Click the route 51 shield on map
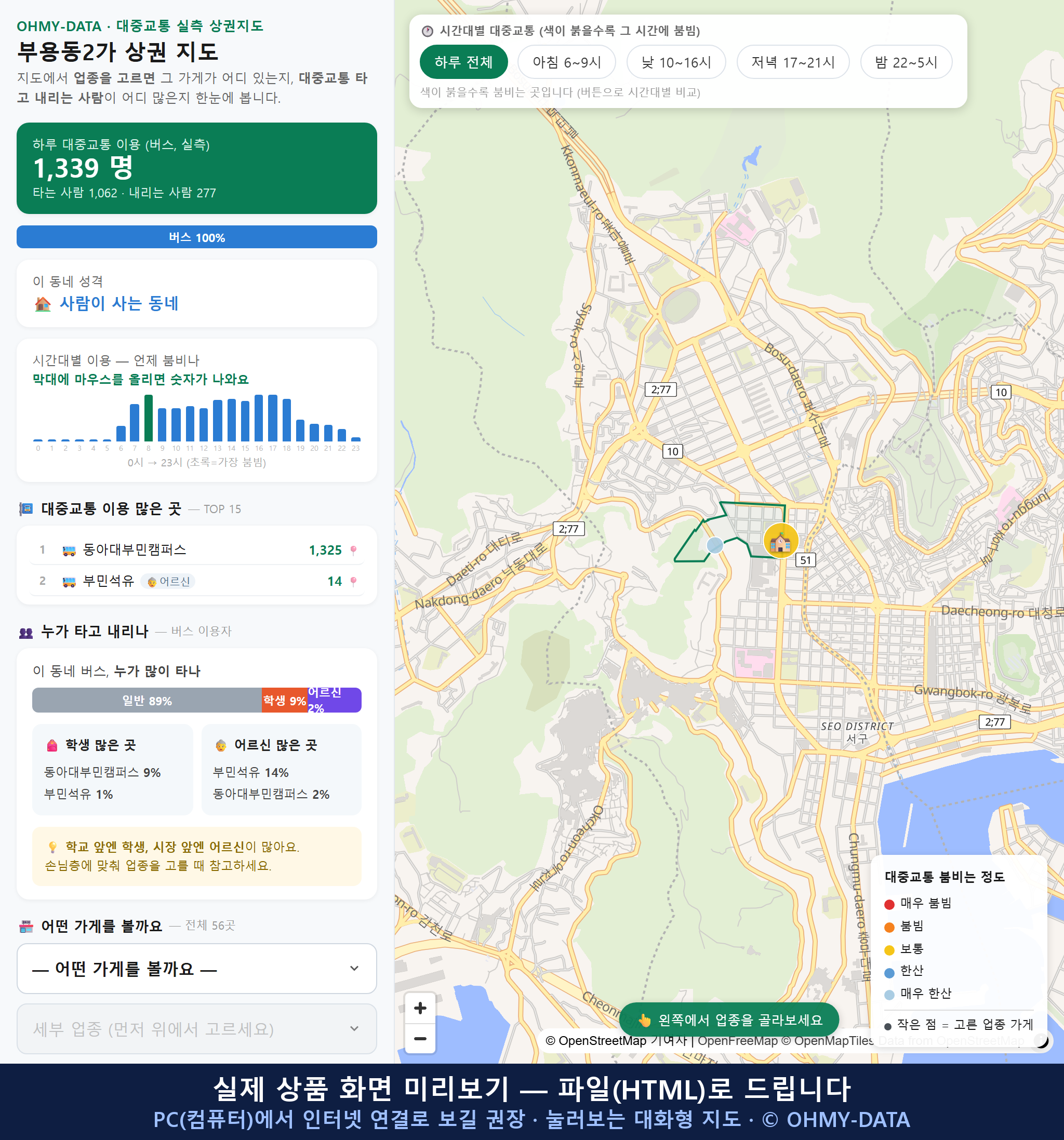This screenshot has height=1140, width=1064. pos(805,560)
